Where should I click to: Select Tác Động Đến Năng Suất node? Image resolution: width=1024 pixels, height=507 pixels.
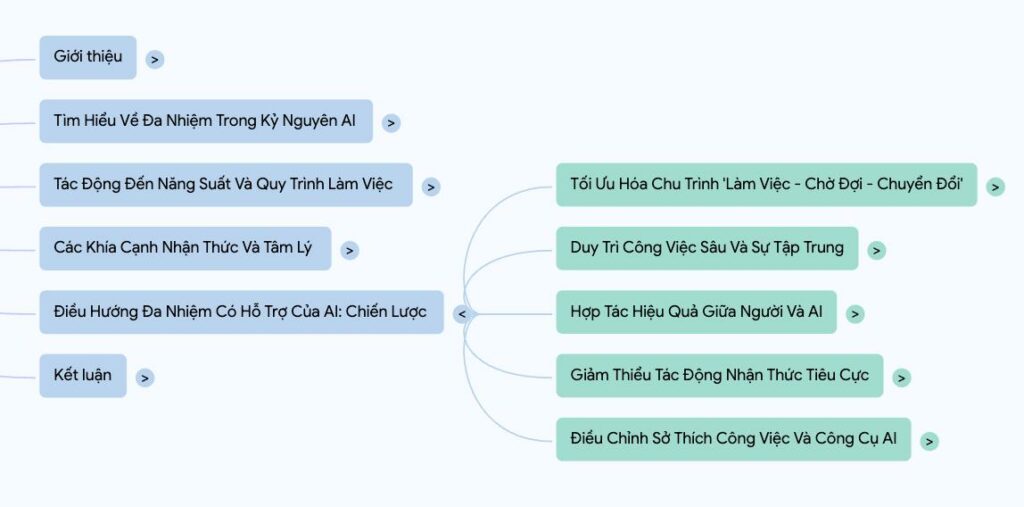[x=226, y=185]
